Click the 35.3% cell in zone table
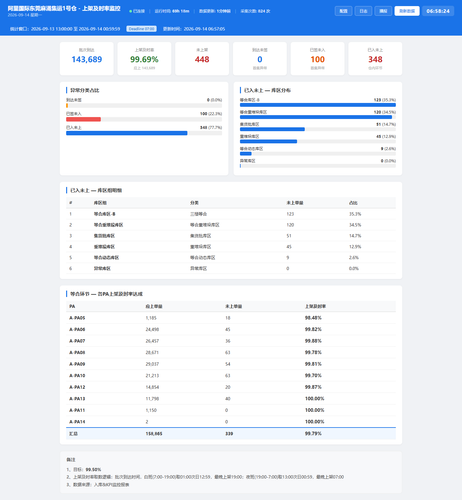462x500 pixels. (x=355, y=214)
